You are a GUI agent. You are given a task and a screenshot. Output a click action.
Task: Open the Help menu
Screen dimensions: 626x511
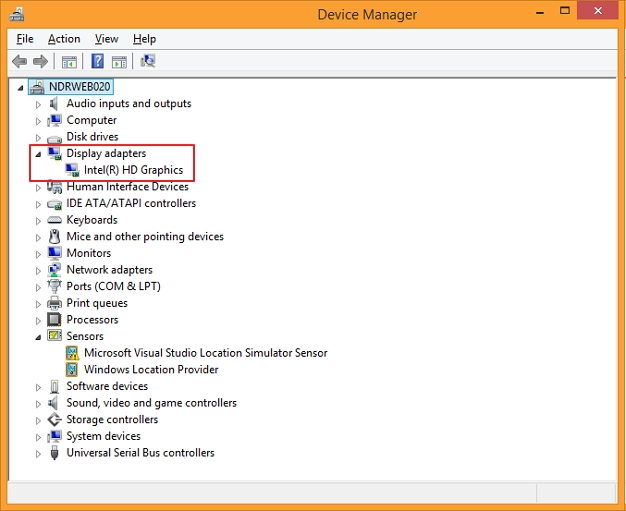145,39
